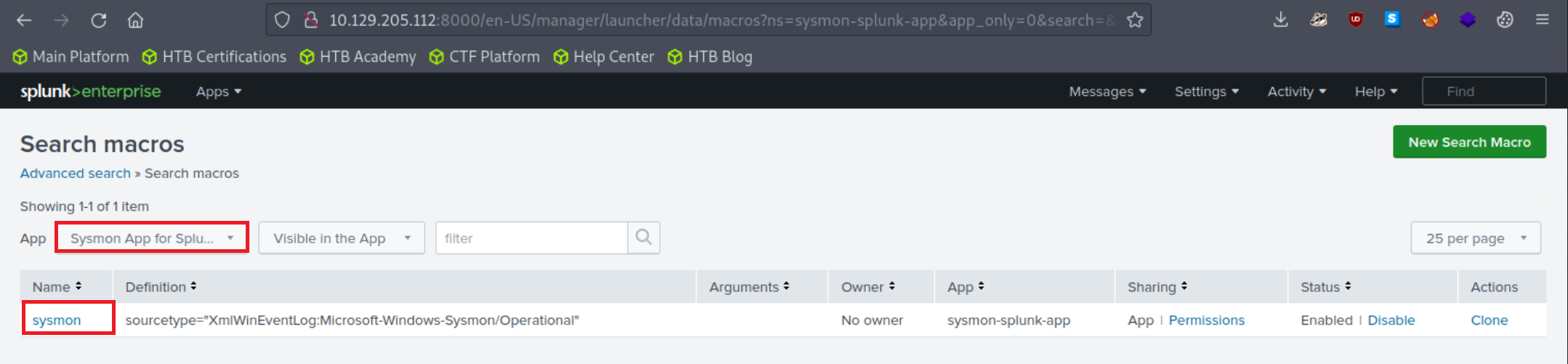Click the New Search Macro button
The image size is (1568, 364).
pyautogui.click(x=1468, y=142)
